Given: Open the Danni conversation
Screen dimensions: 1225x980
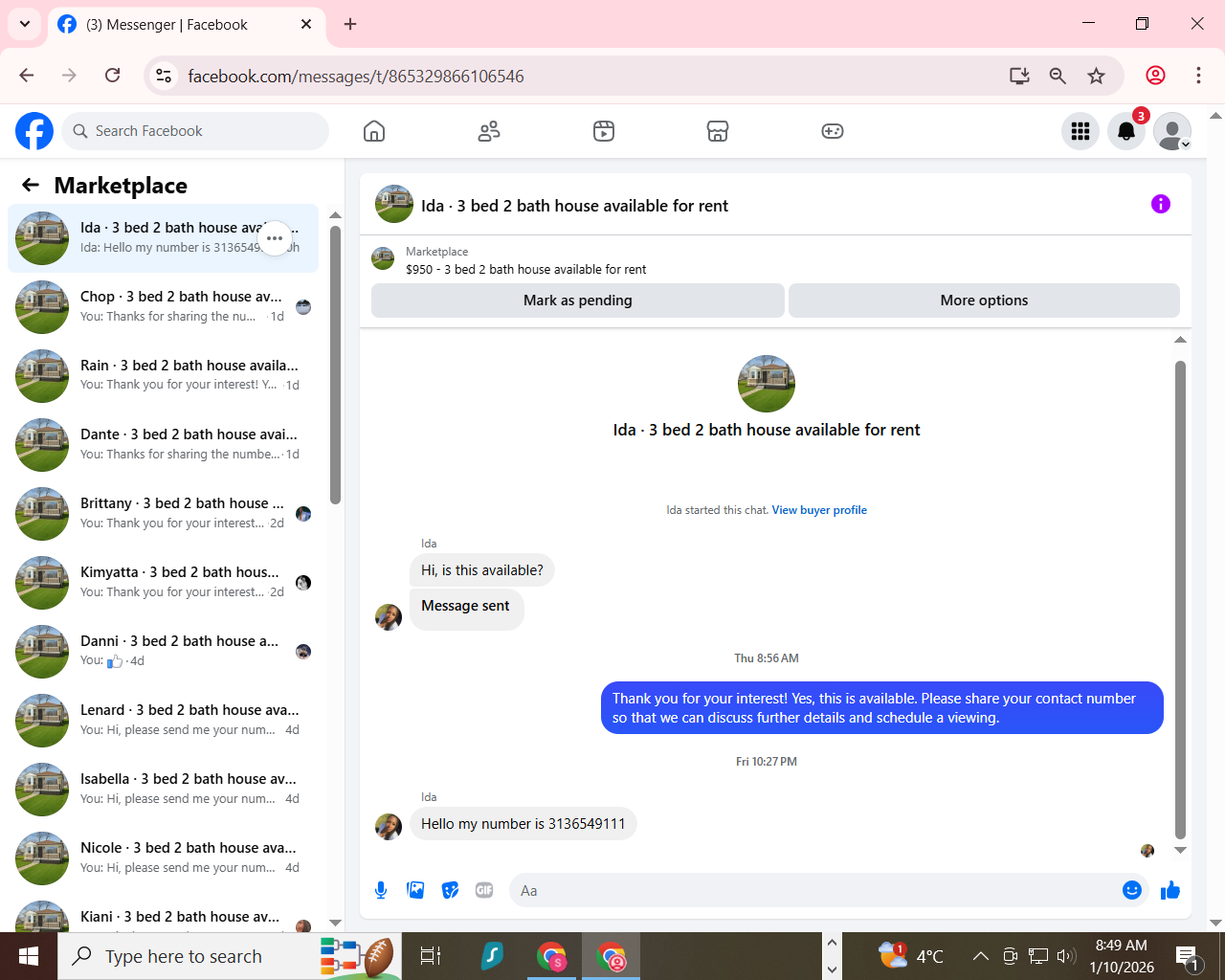Looking at the screenshot, I should (164, 652).
